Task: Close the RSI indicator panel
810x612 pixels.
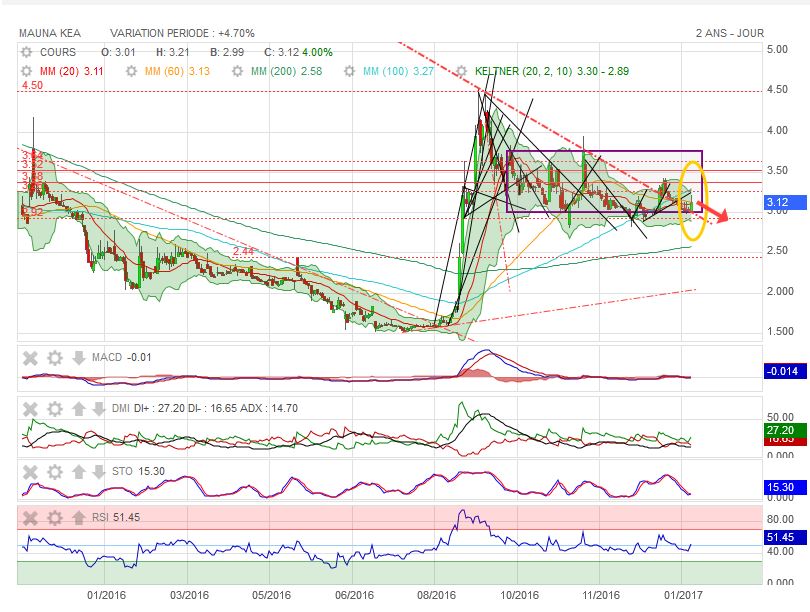Action: pos(30,518)
